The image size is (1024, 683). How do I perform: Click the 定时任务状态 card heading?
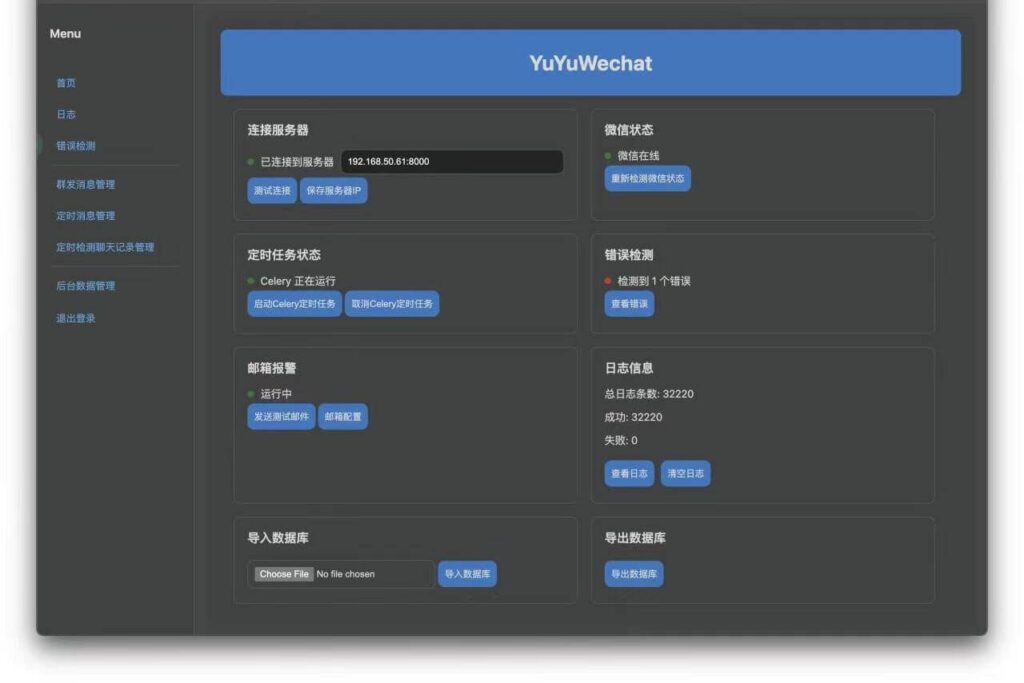click(x=284, y=255)
